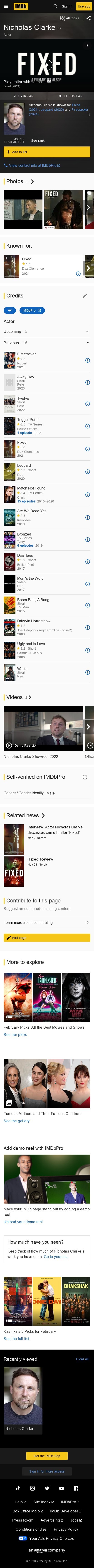Show info for the Ugly and in Love credit

[87, 650]
